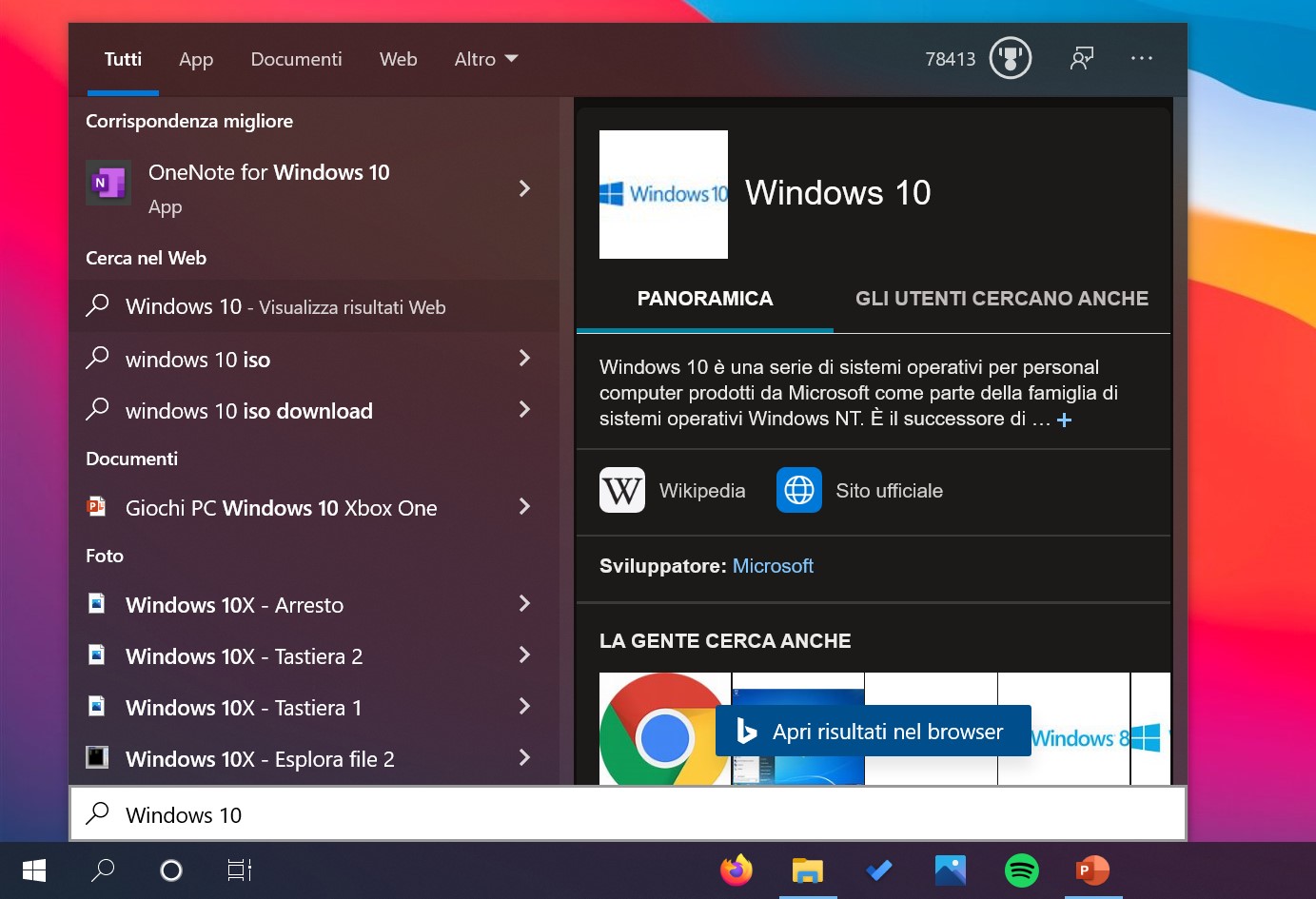
Task: Click PowerPoint file icon for Giochi PC
Action: pyautogui.click(x=97, y=506)
